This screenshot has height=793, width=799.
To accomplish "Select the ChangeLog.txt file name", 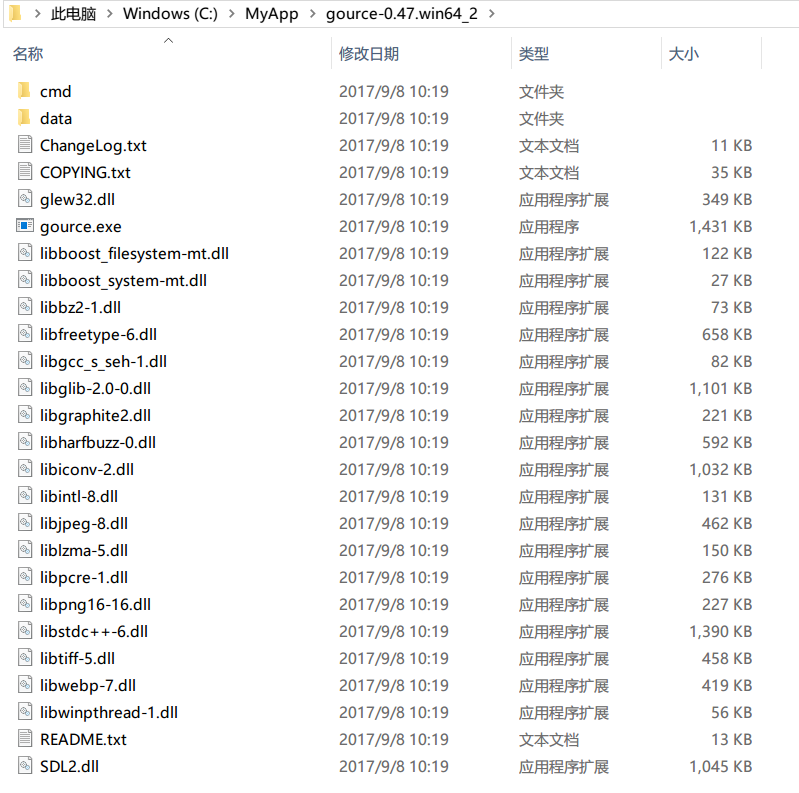I will click(x=93, y=145).
